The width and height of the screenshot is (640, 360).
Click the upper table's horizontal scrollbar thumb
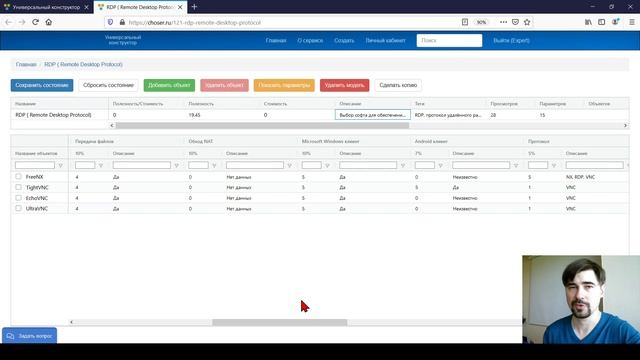tap(262, 126)
